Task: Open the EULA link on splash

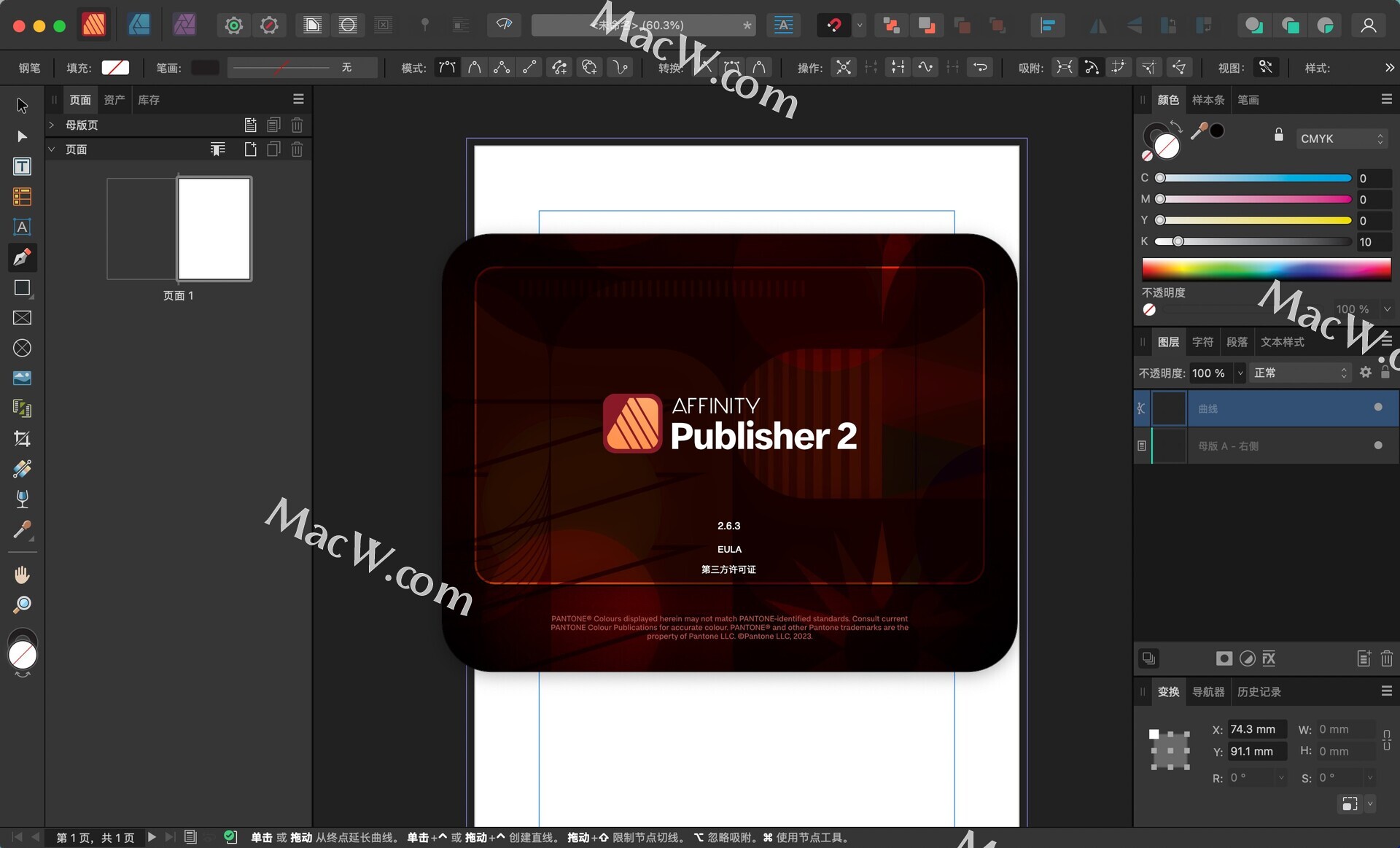Action: click(x=729, y=549)
